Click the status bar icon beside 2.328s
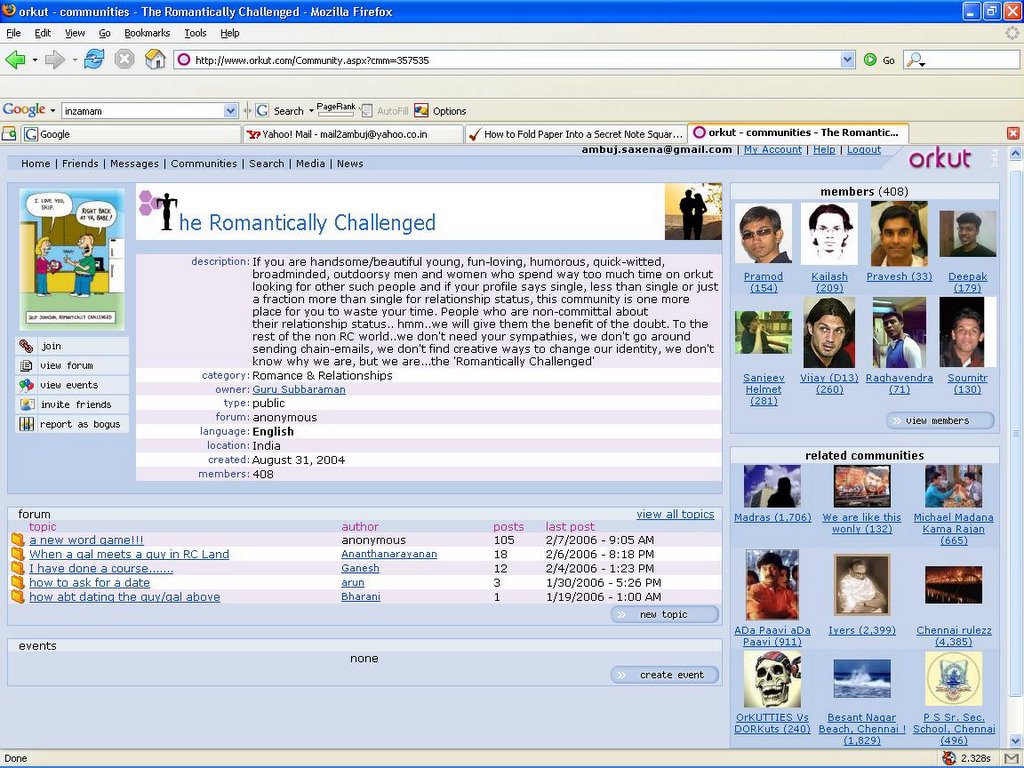Screen dimensions: 1024x768 [x=949, y=758]
